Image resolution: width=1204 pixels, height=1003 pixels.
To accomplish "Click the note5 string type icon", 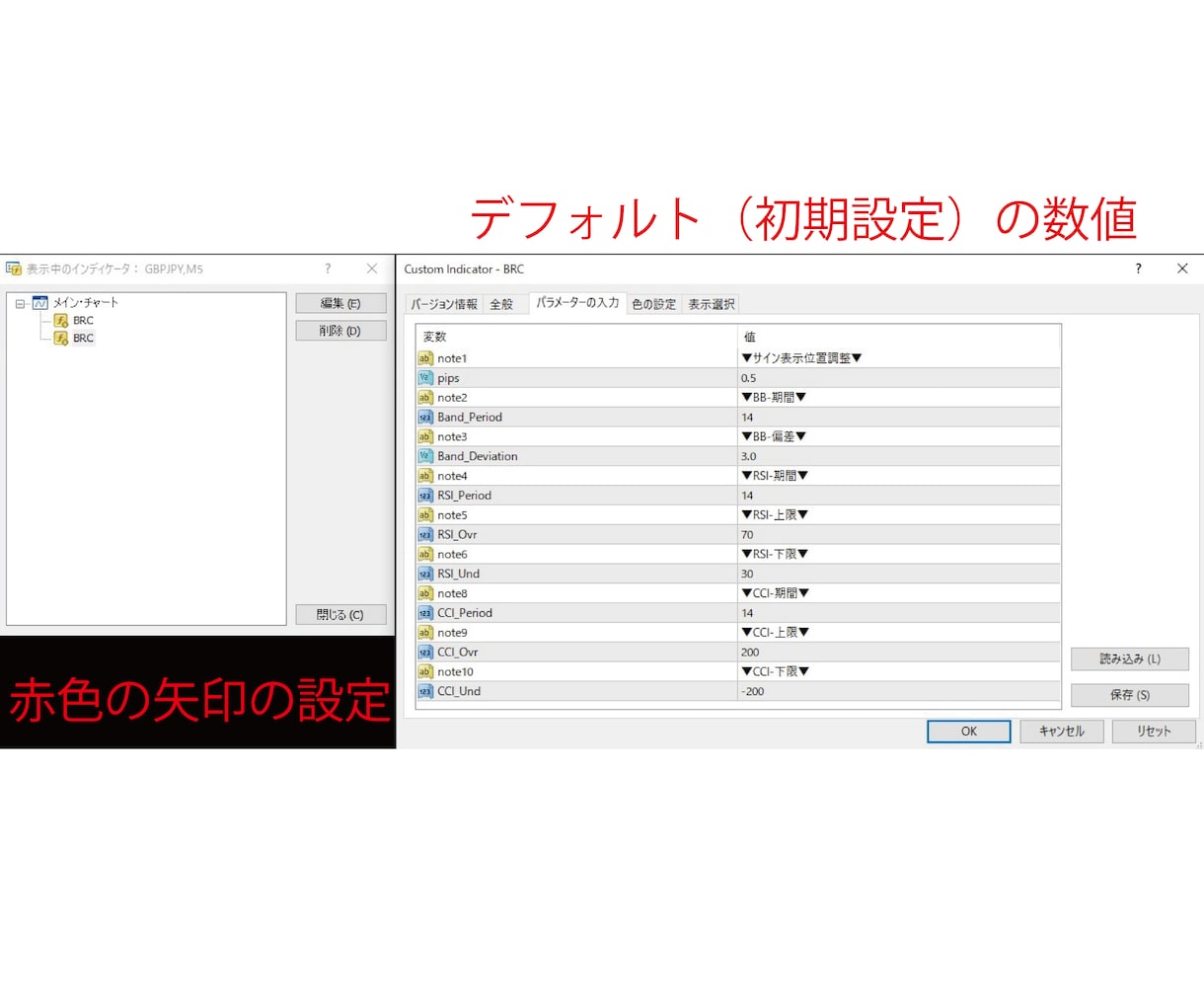I will pos(425,515).
